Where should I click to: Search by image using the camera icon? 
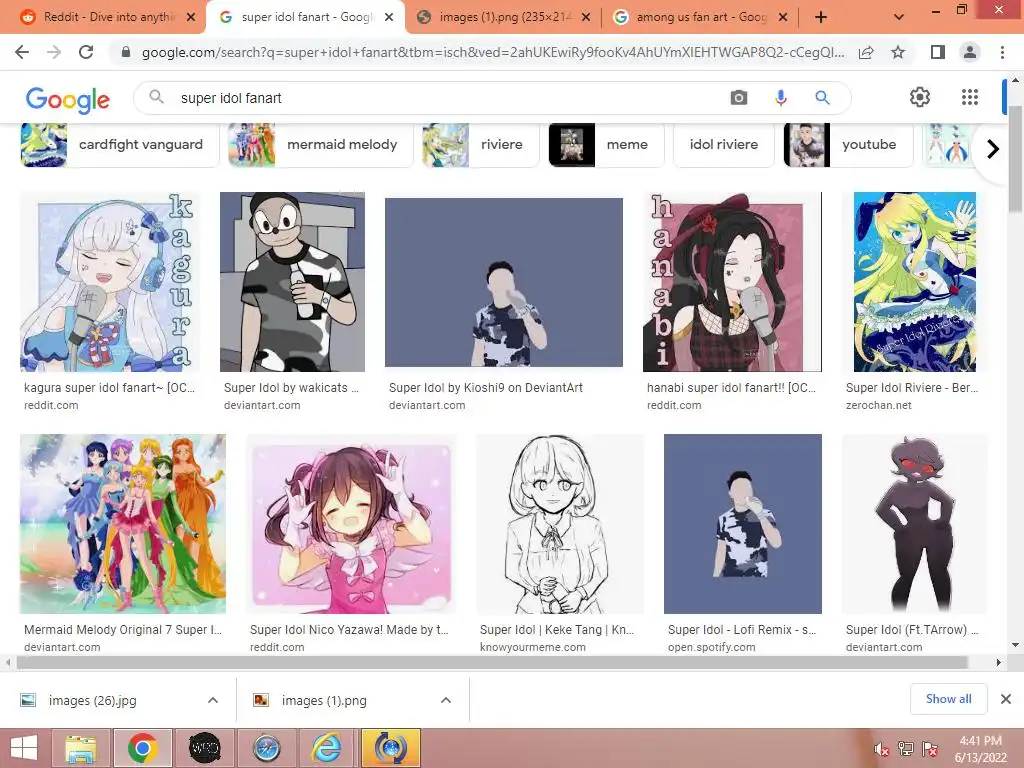click(x=739, y=98)
